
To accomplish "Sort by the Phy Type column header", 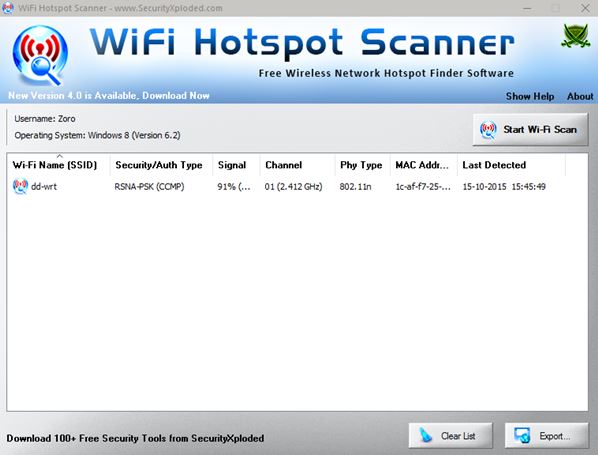I will [363, 165].
